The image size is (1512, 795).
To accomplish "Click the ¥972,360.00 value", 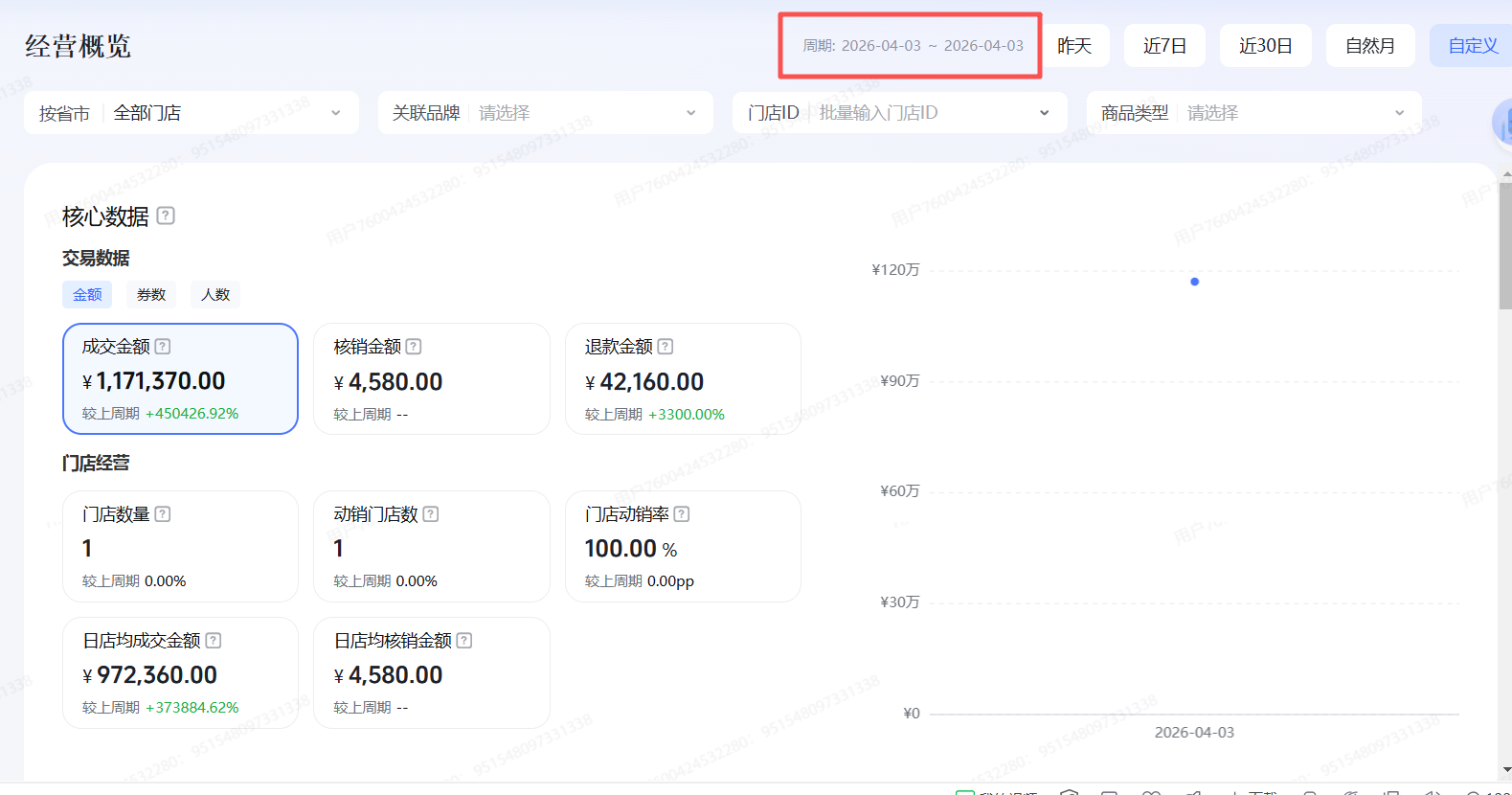I will click(150, 675).
